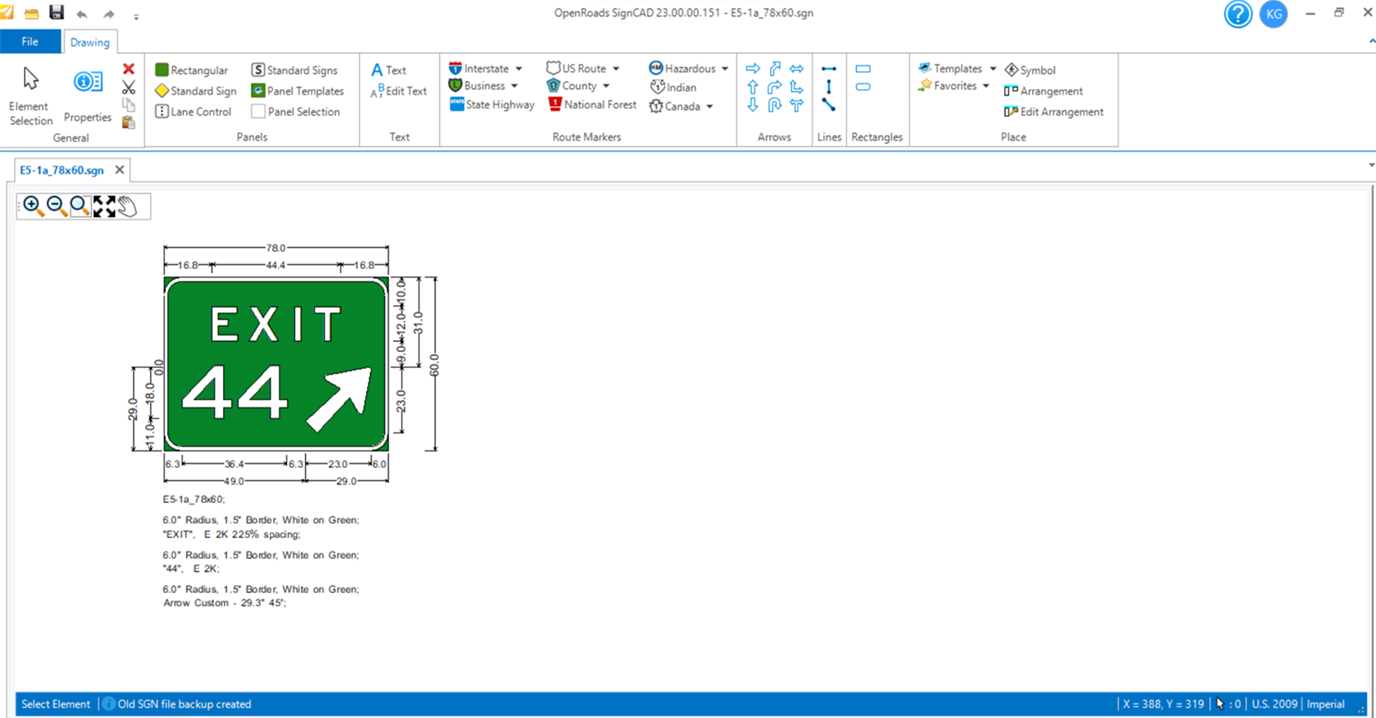
Task: Choose the rounded rectangle shape tool
Action: tap(863, 87)
